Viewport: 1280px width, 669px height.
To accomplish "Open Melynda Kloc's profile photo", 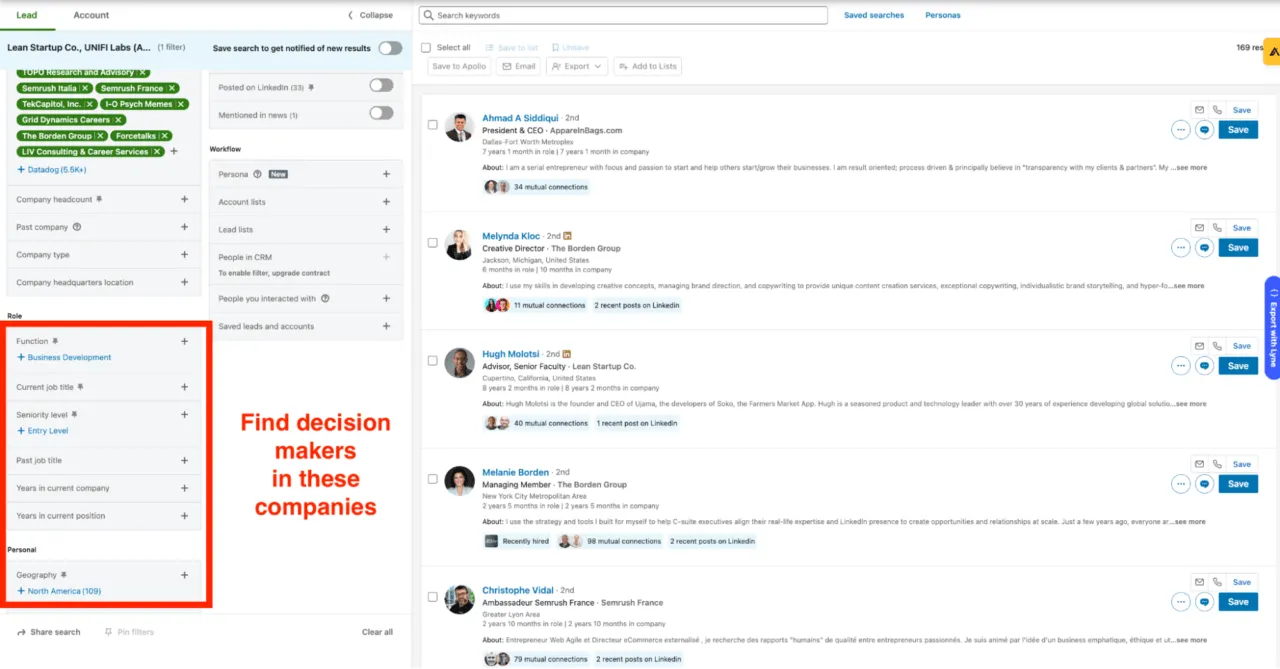I will tap(459, 245).
